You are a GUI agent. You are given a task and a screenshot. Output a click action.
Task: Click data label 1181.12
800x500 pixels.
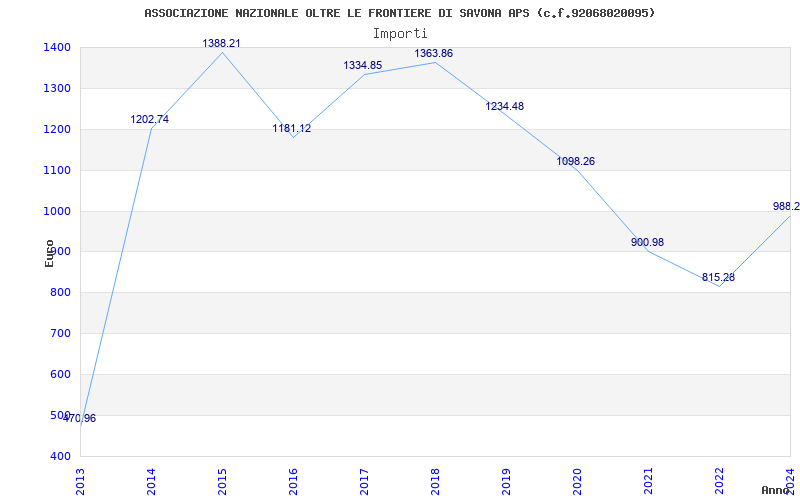click(x=291, y=129)
